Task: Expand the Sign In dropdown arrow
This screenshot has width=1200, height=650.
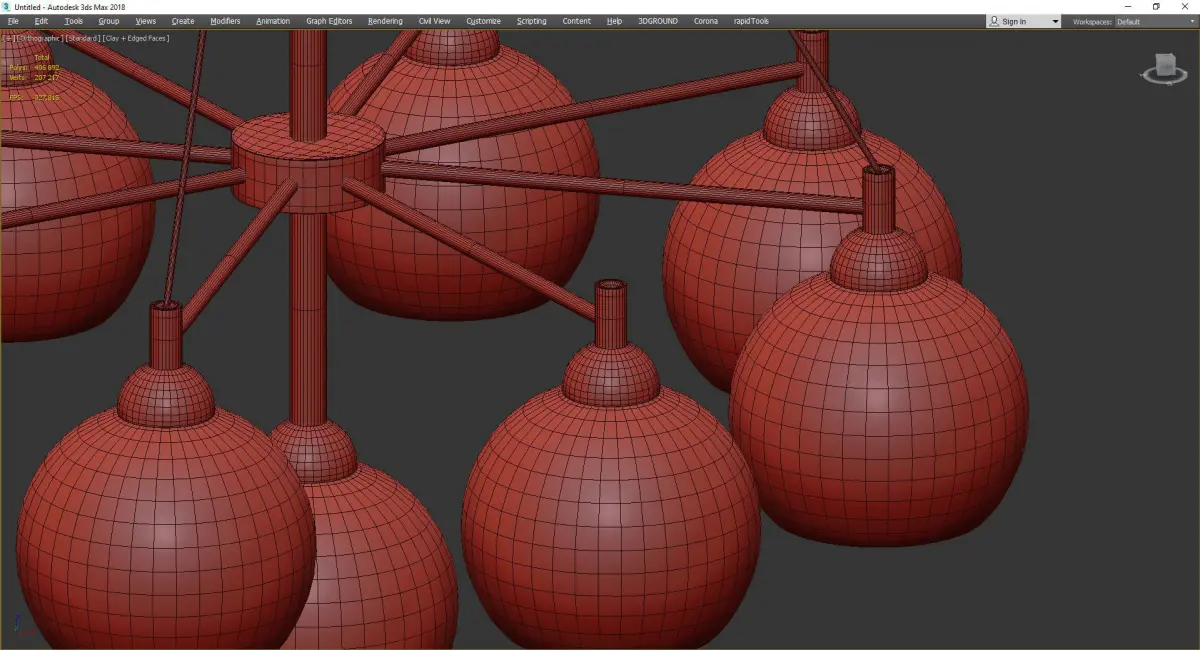Action: (1055, 21)
